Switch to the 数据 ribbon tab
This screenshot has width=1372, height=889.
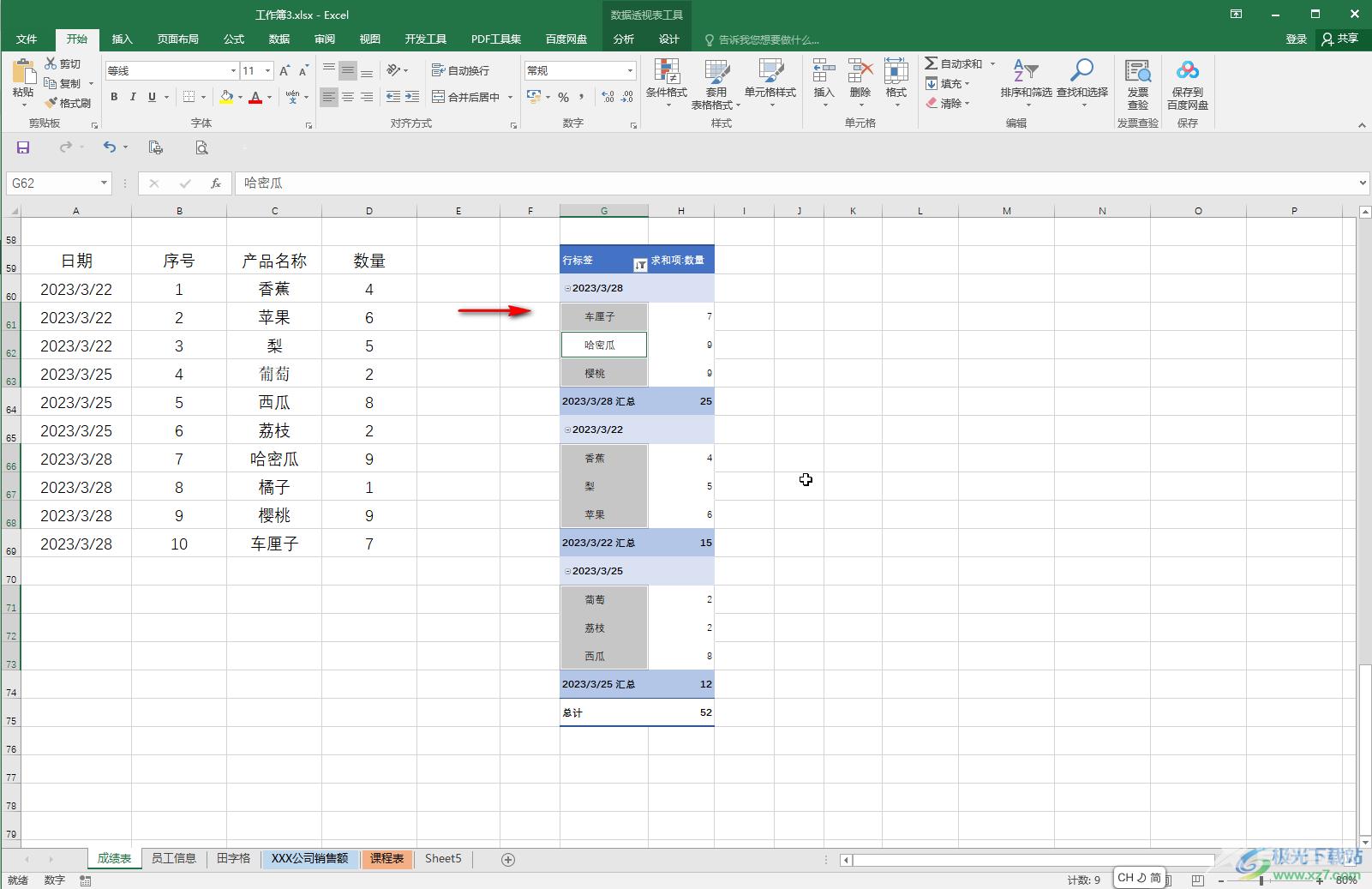point(279,39)
